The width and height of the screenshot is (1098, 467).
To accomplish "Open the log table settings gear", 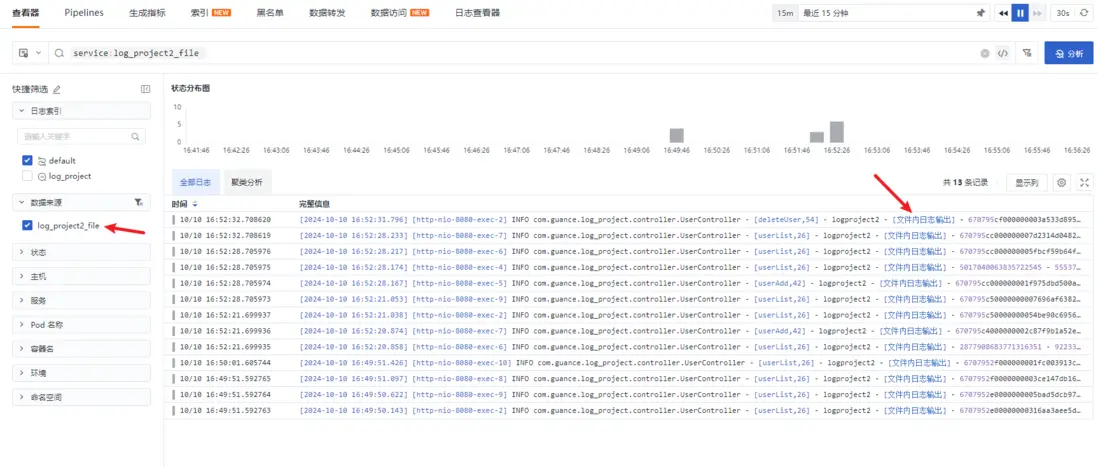I will (1062, 183).
